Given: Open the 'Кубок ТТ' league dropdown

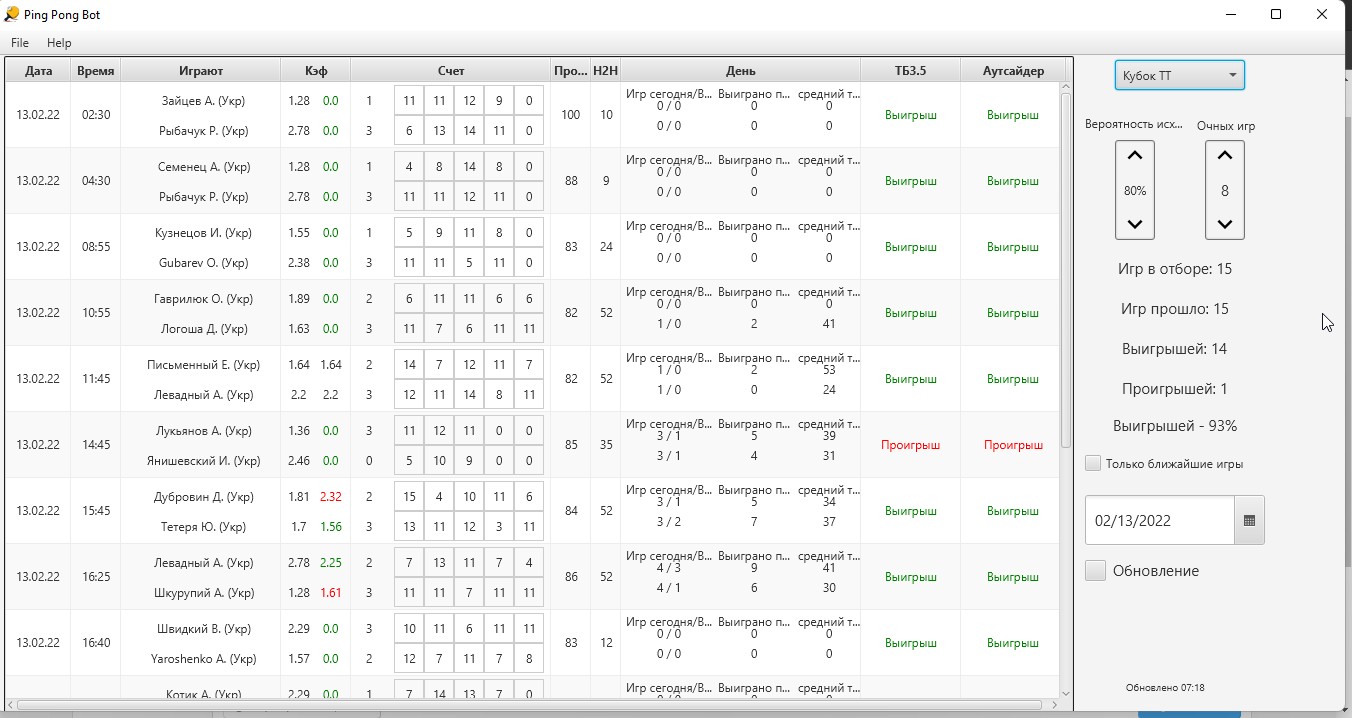Looking at the screenshot, I should [x=1179, y=76].
